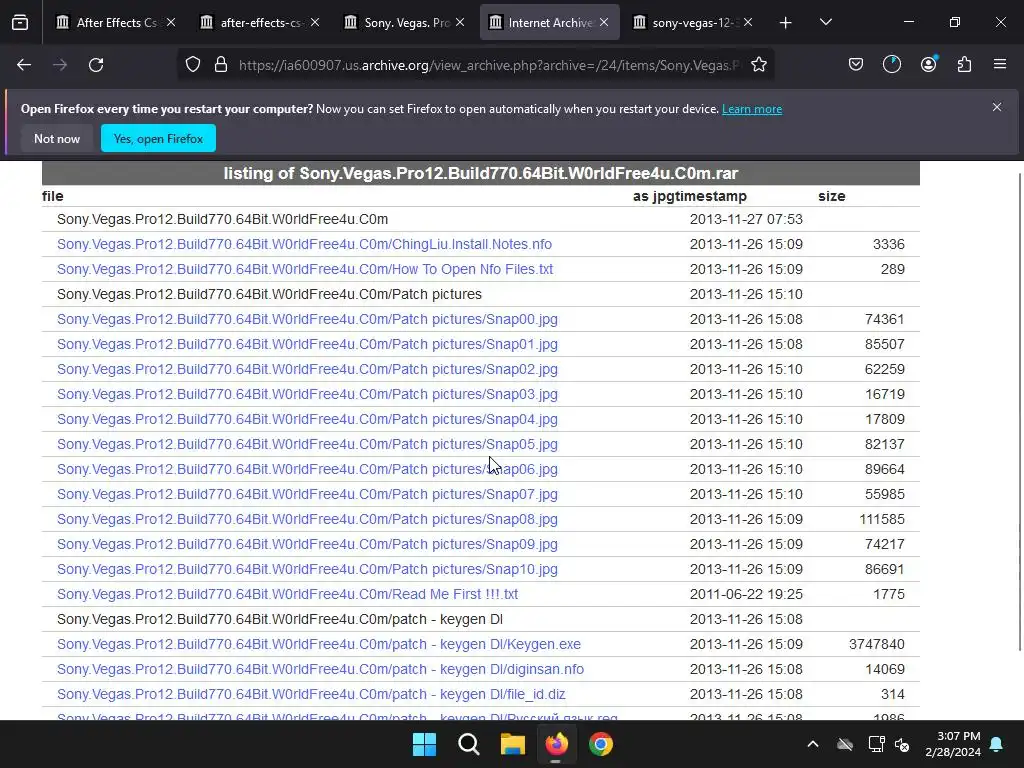Open the Windows Start menu
The width and height of the screenshot is (1024, 768).
point(424,744)
